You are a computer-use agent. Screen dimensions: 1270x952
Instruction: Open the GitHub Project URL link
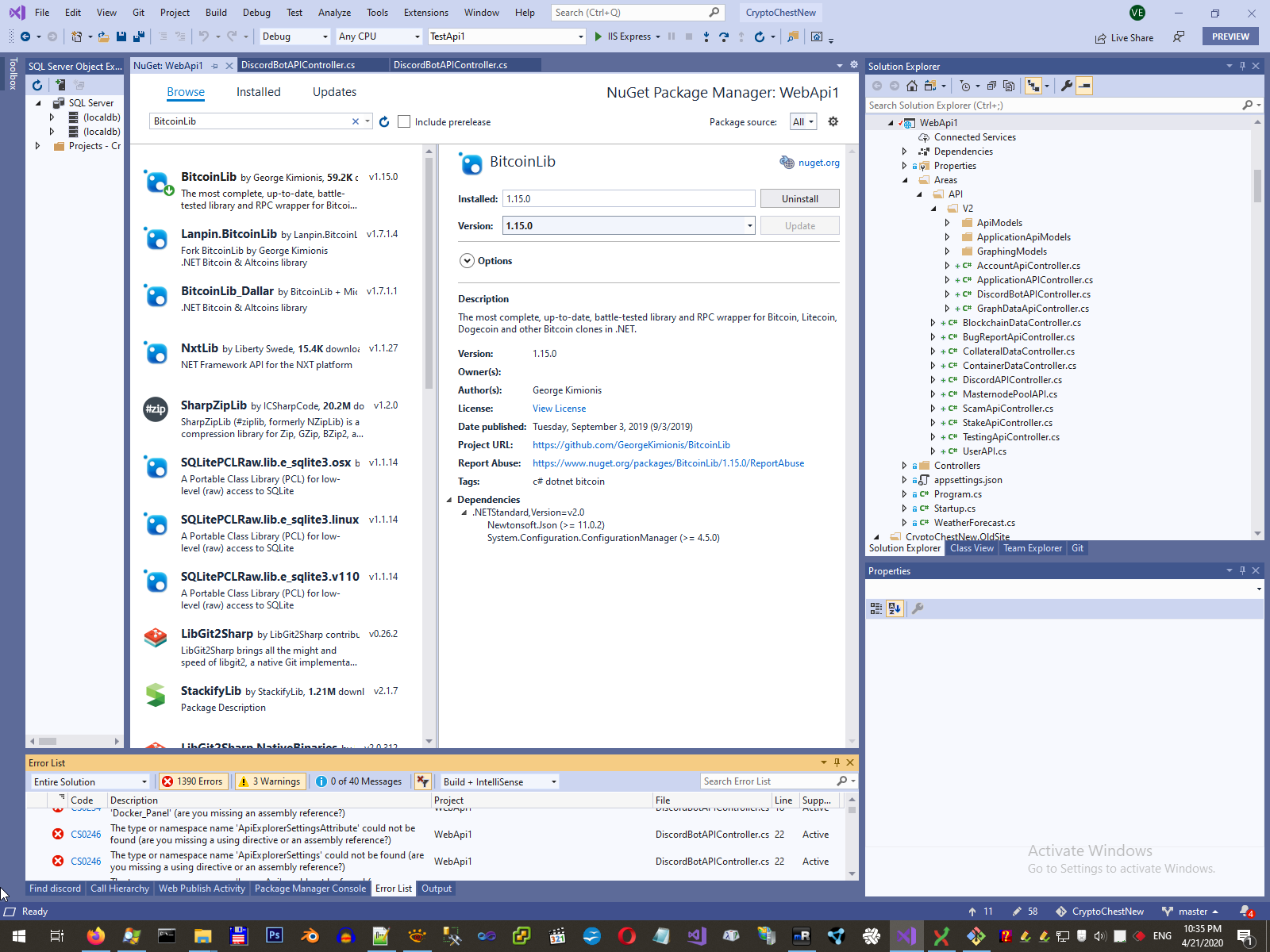[x=631, y=445]
